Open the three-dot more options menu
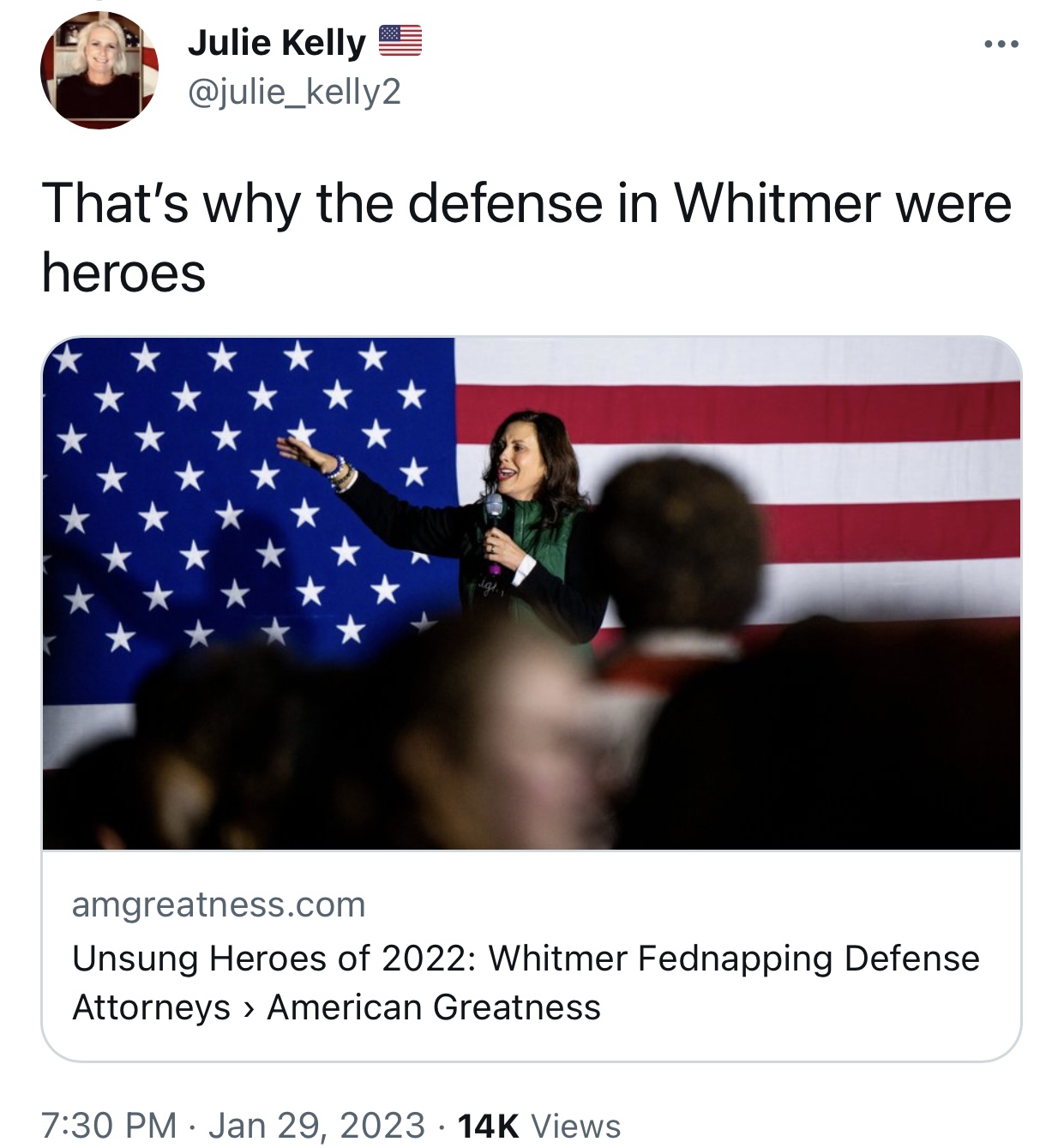The height and width of the screenshot is (1148, 1064). point(1001,44)
